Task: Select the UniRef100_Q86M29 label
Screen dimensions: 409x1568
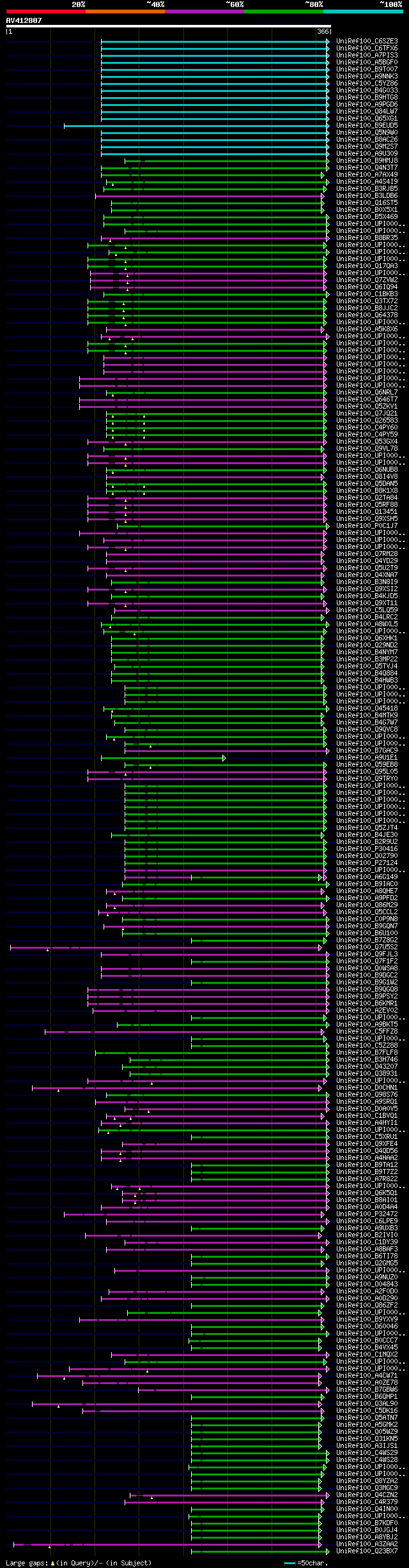Action: point(367,905)
